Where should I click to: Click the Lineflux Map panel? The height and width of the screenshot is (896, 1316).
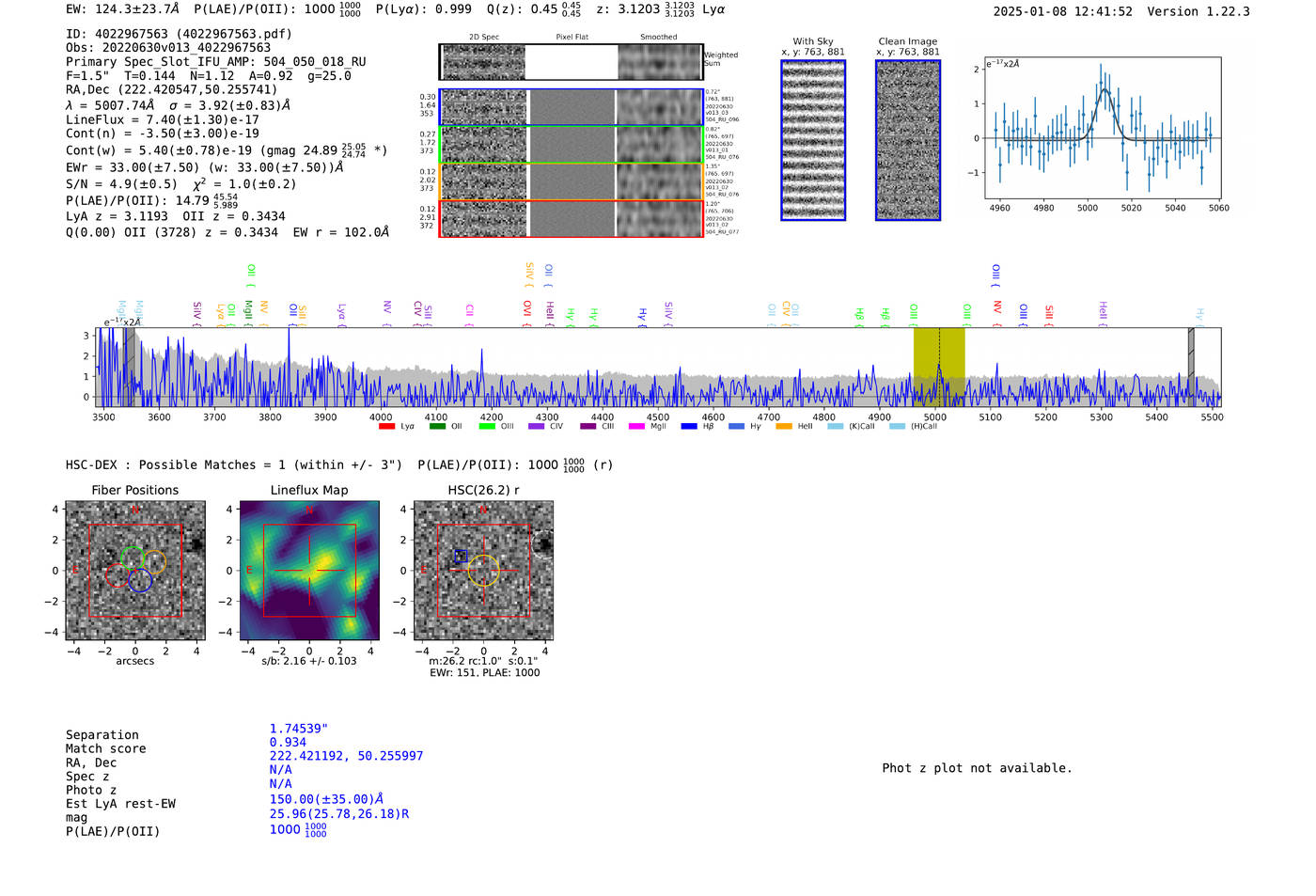tap(309, 571)
